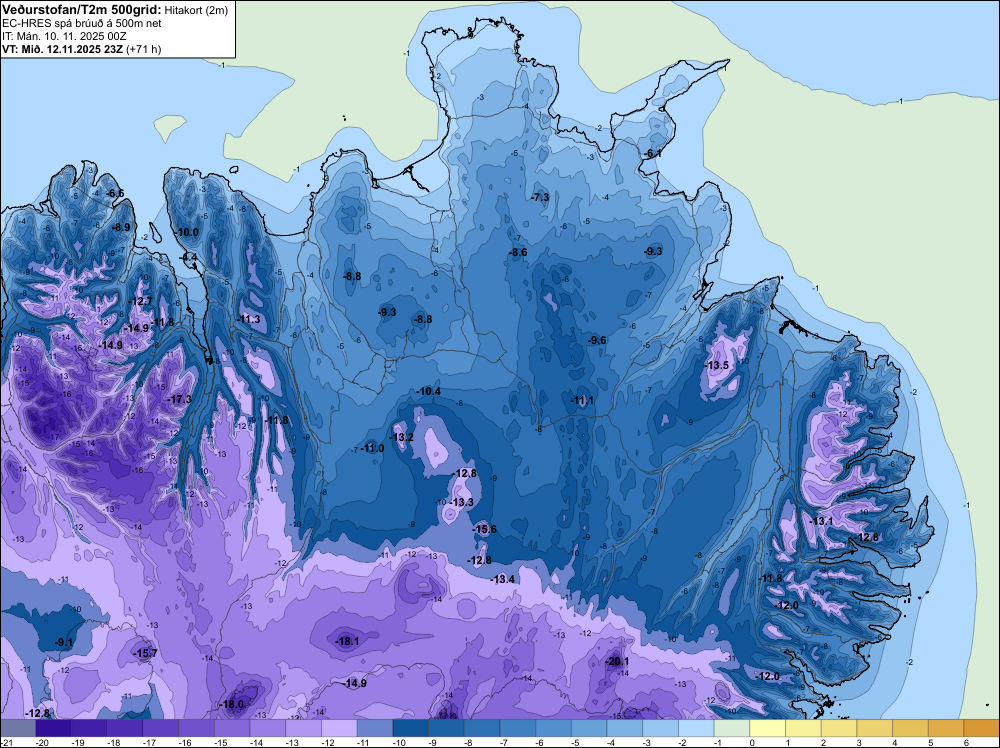Click the -4.4 temperature value
This screenshot has width=1000, height=748.
[189, 258]
